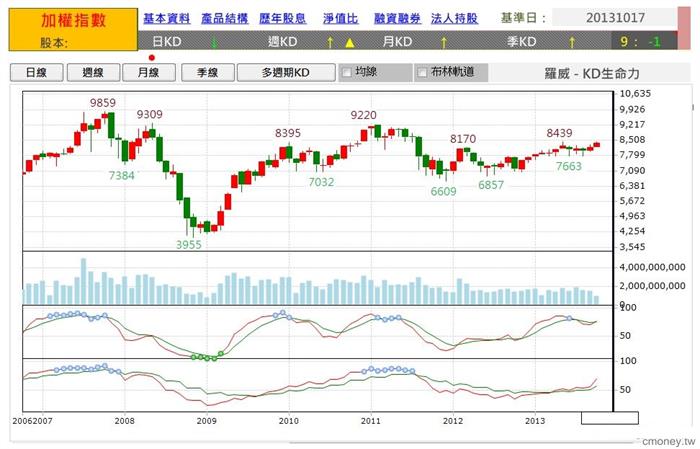Click the yellow up arrow beside 月KD
The image size is (700, 449).
(444, 42)
